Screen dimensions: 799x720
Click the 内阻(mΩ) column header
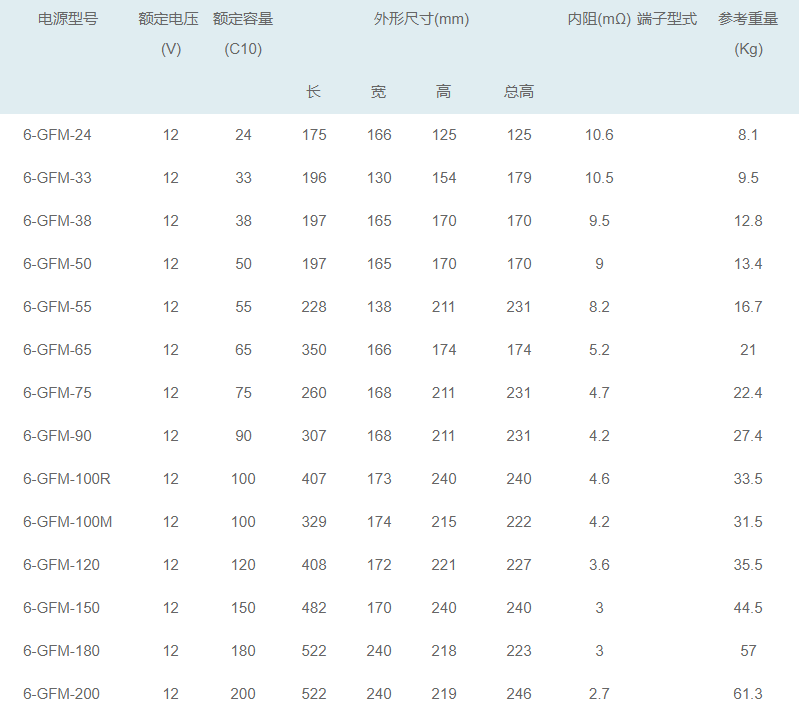click(598, 19)
